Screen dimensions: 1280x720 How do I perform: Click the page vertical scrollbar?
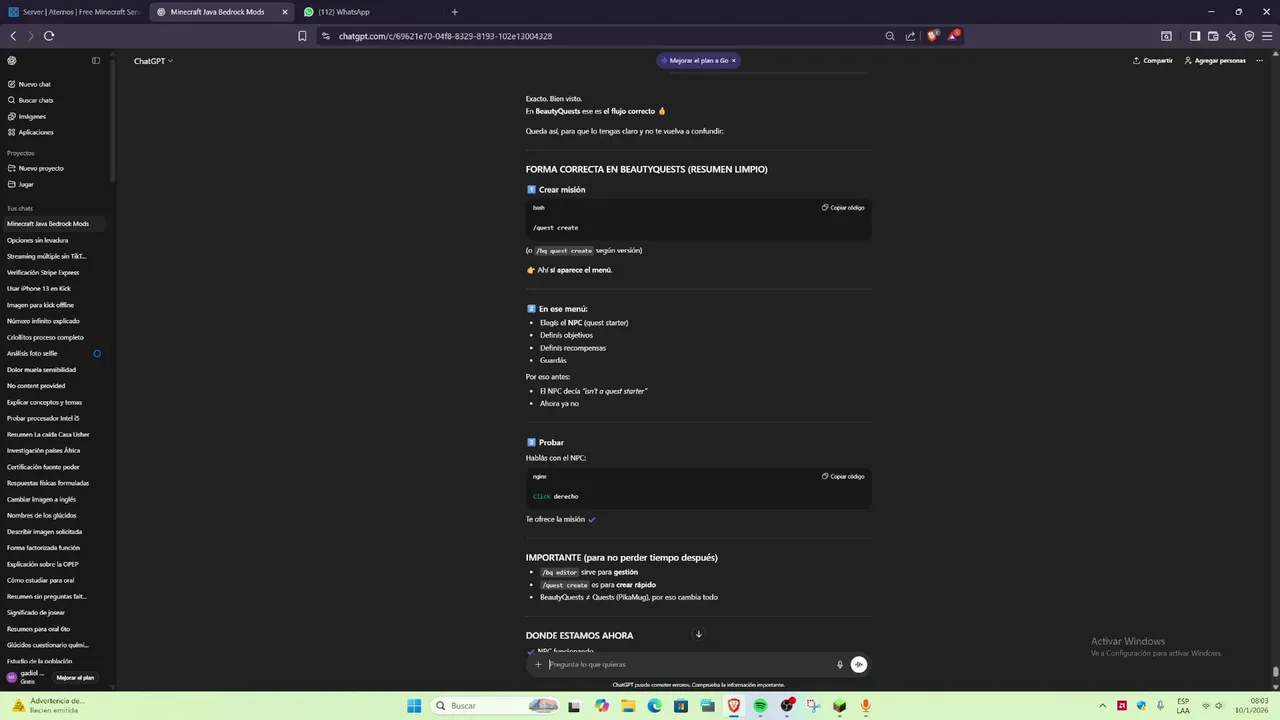[1275, 672]
